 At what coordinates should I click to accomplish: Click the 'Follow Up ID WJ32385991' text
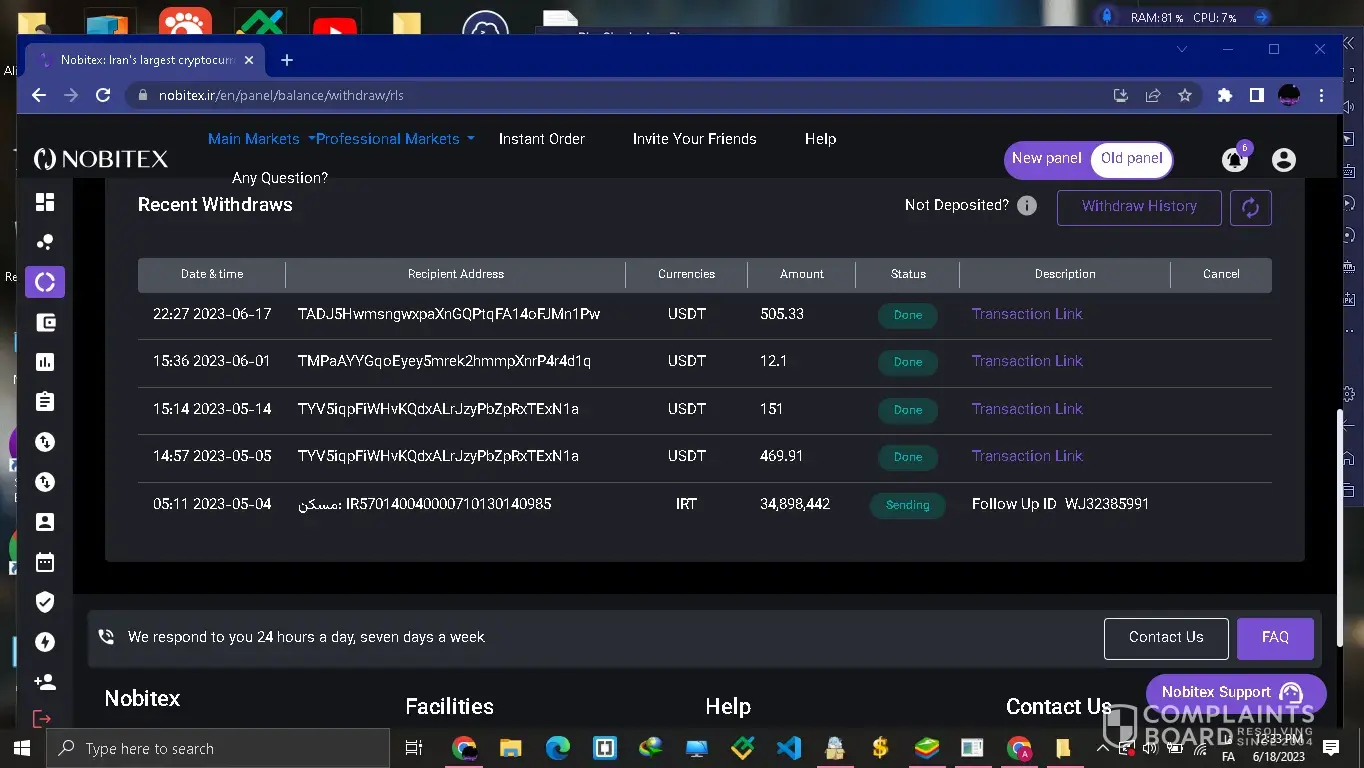point(1060,504)
